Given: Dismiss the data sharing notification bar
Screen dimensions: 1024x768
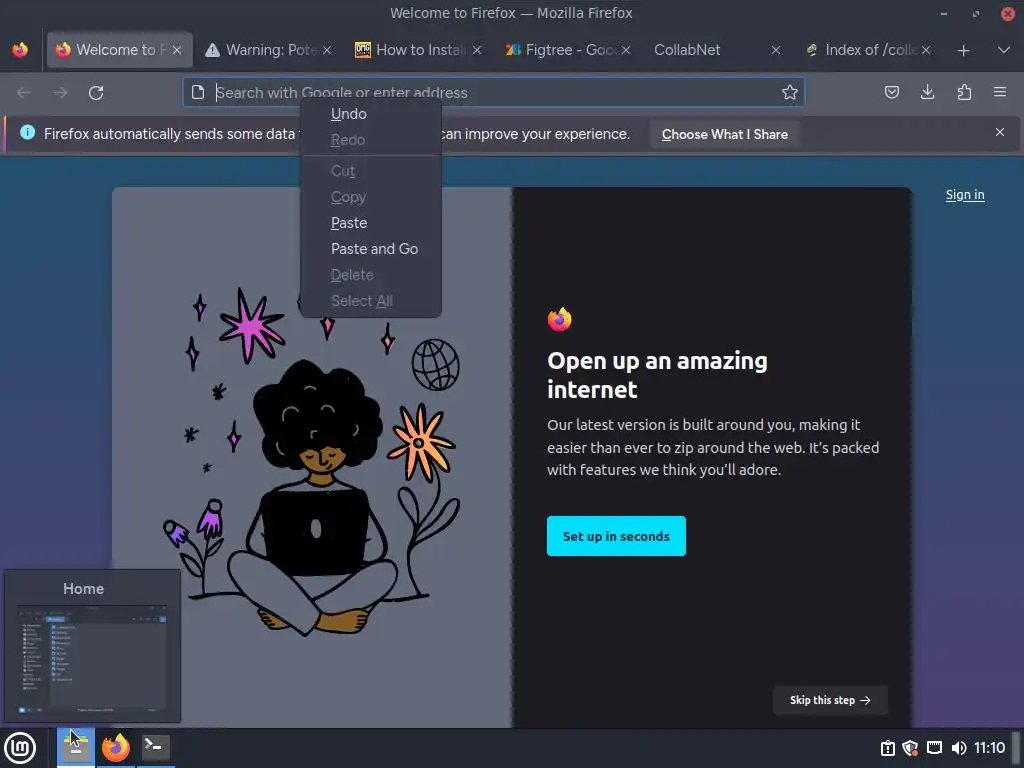Looking at the screenshot, I should pyautogui.click(x=1000, y=132).
